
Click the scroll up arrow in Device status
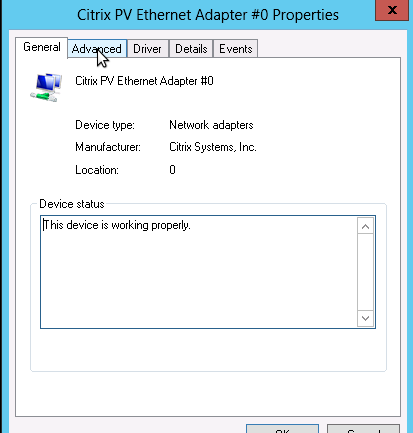click(365, 226)
